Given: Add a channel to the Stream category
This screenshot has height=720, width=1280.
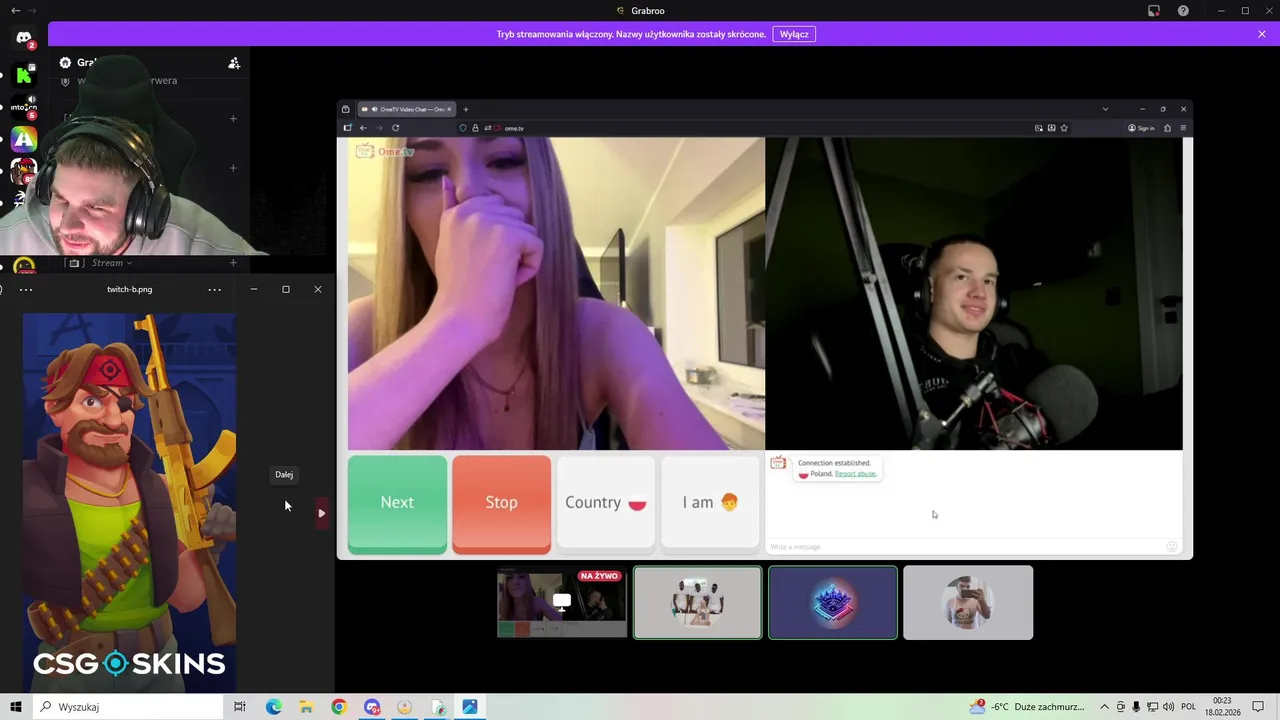Looking at the screenshot, I should point(233,263).
